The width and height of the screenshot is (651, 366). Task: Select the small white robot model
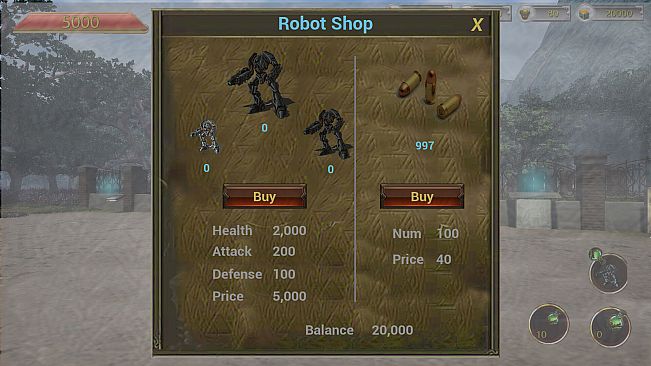click(x=206, y=136)
